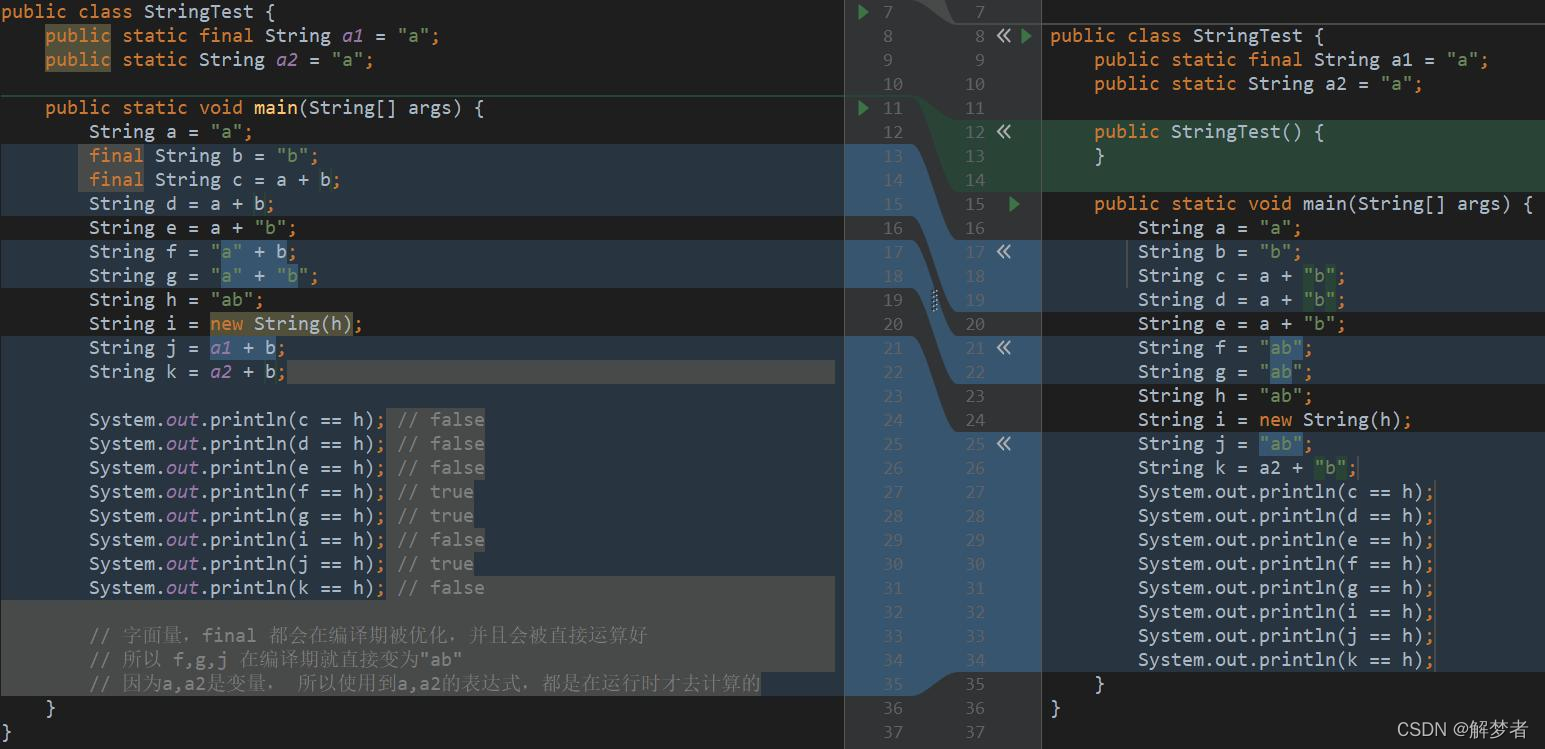Click 'String k = a2 + b;' in left pane
Screen dimensions: 1545x749
click(x=187, y=372)
